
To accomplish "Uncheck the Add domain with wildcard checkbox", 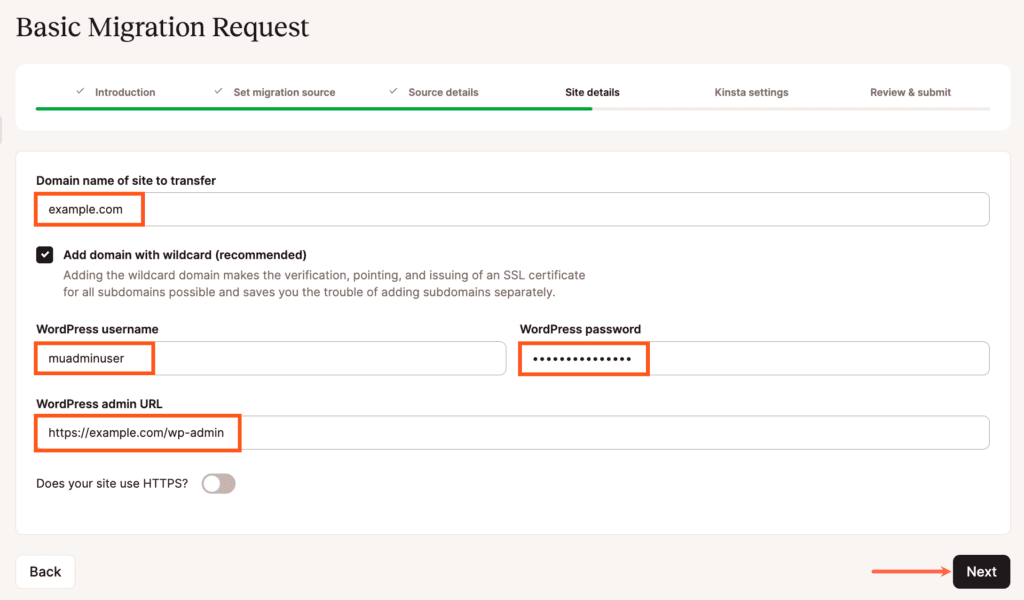I will point(45,255).
